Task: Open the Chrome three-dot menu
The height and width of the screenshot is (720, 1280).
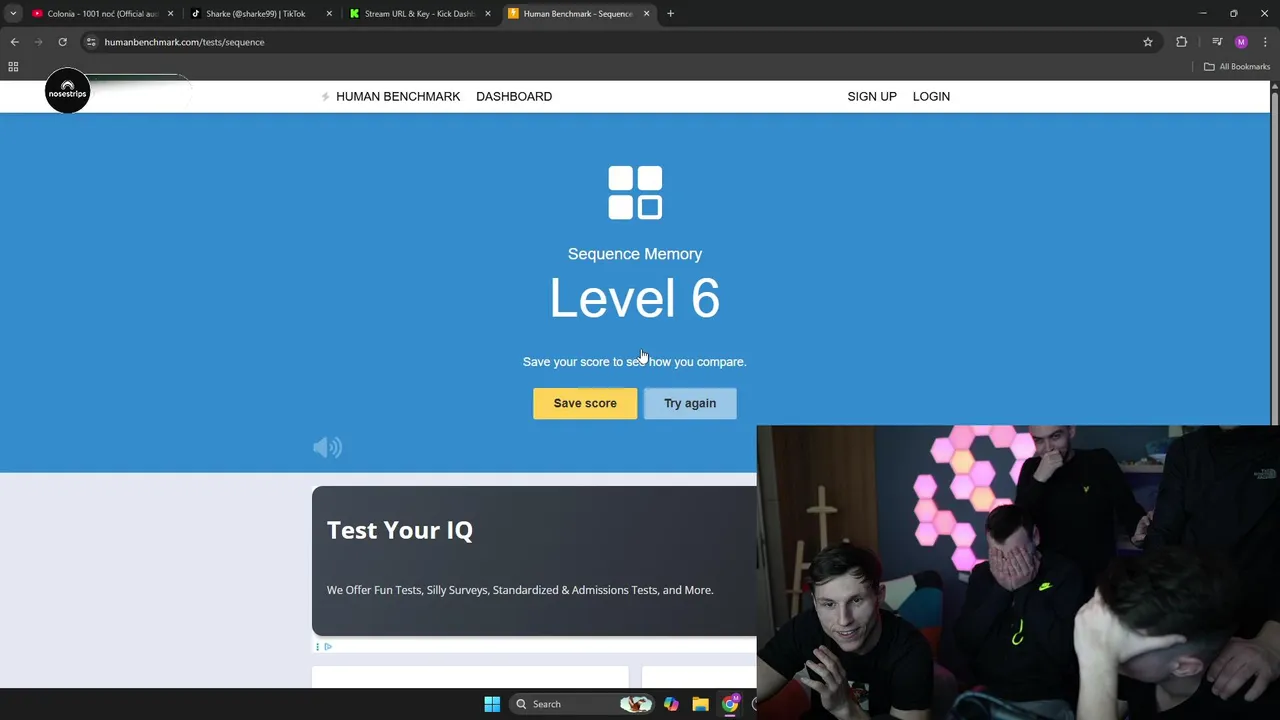Action: pyautogui.click(x=1265, y=42)
